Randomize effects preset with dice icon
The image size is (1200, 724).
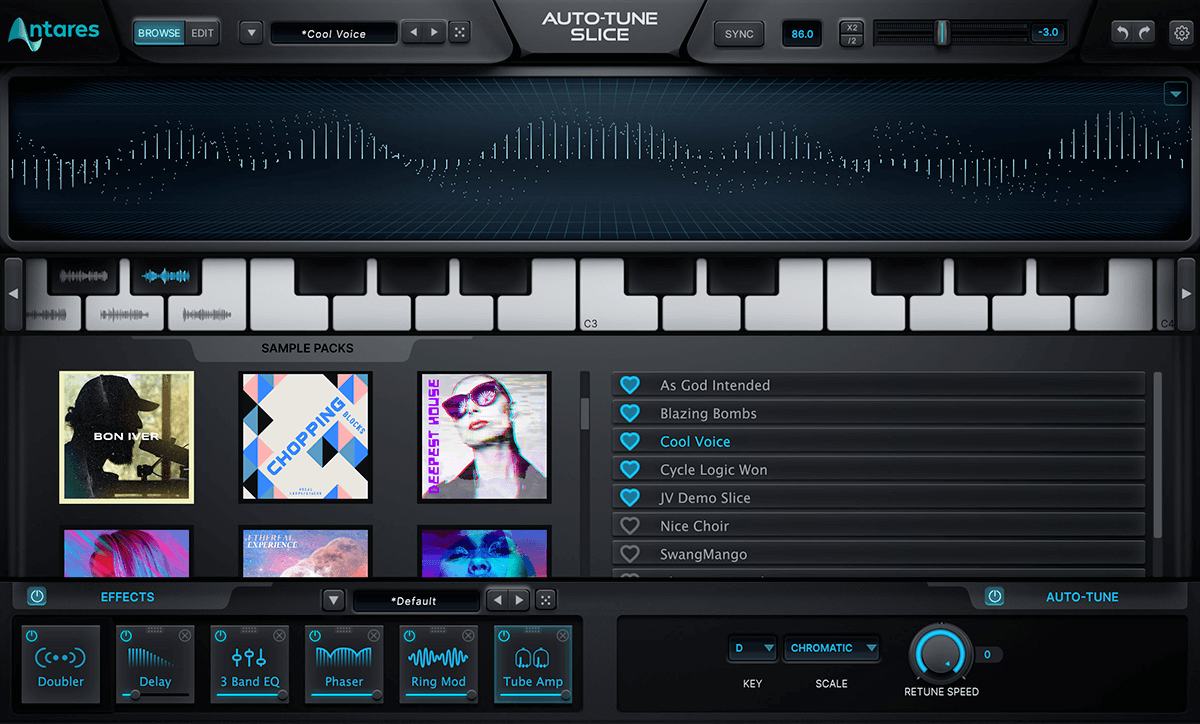click(x=545, y=600)
